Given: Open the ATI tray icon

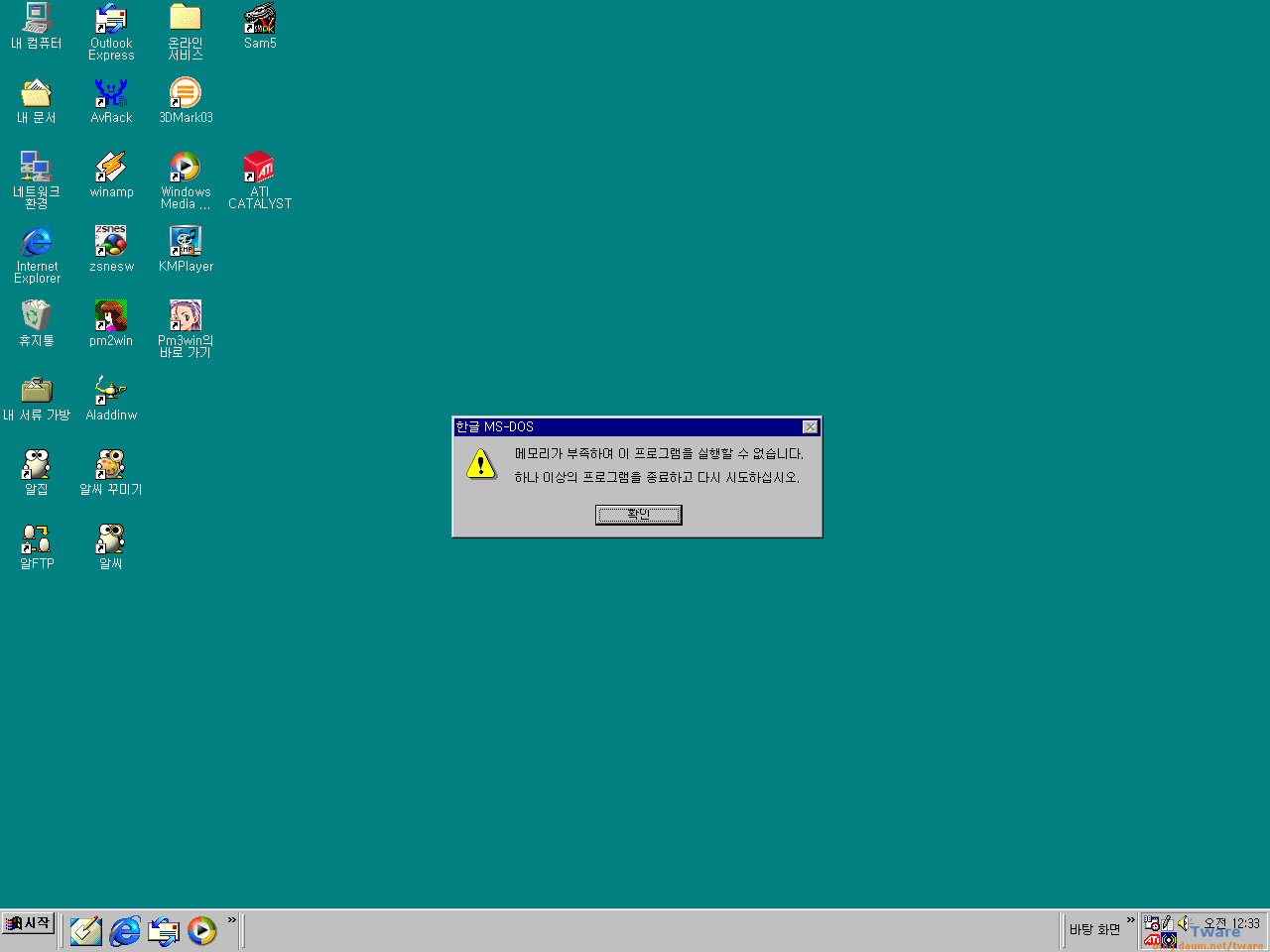Looking at the screenshot, I should [1152, 940].
